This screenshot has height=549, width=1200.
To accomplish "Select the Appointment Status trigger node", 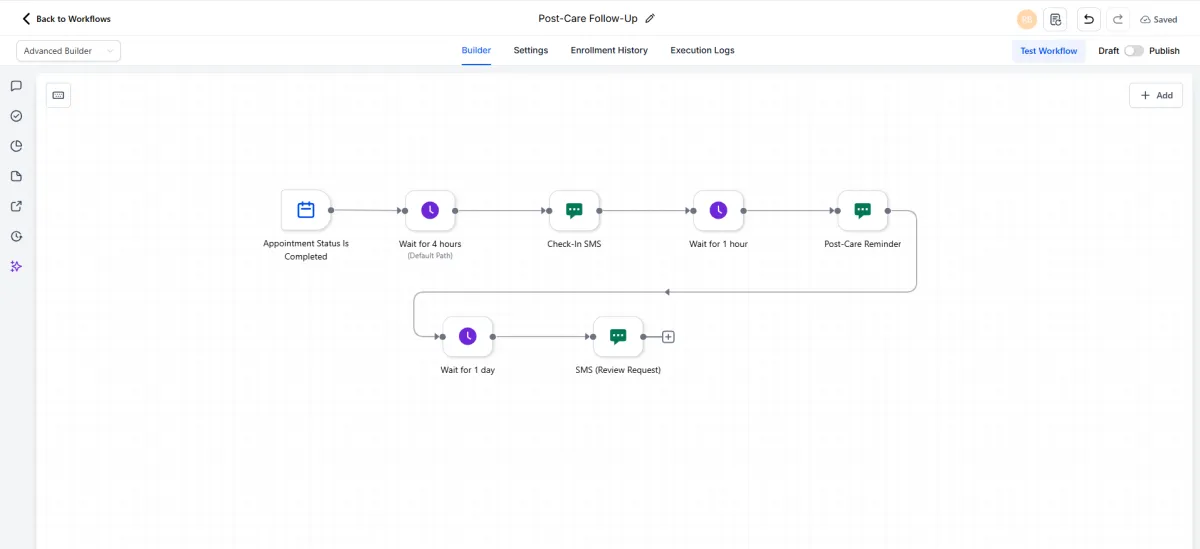I will [x=306, y=210].
